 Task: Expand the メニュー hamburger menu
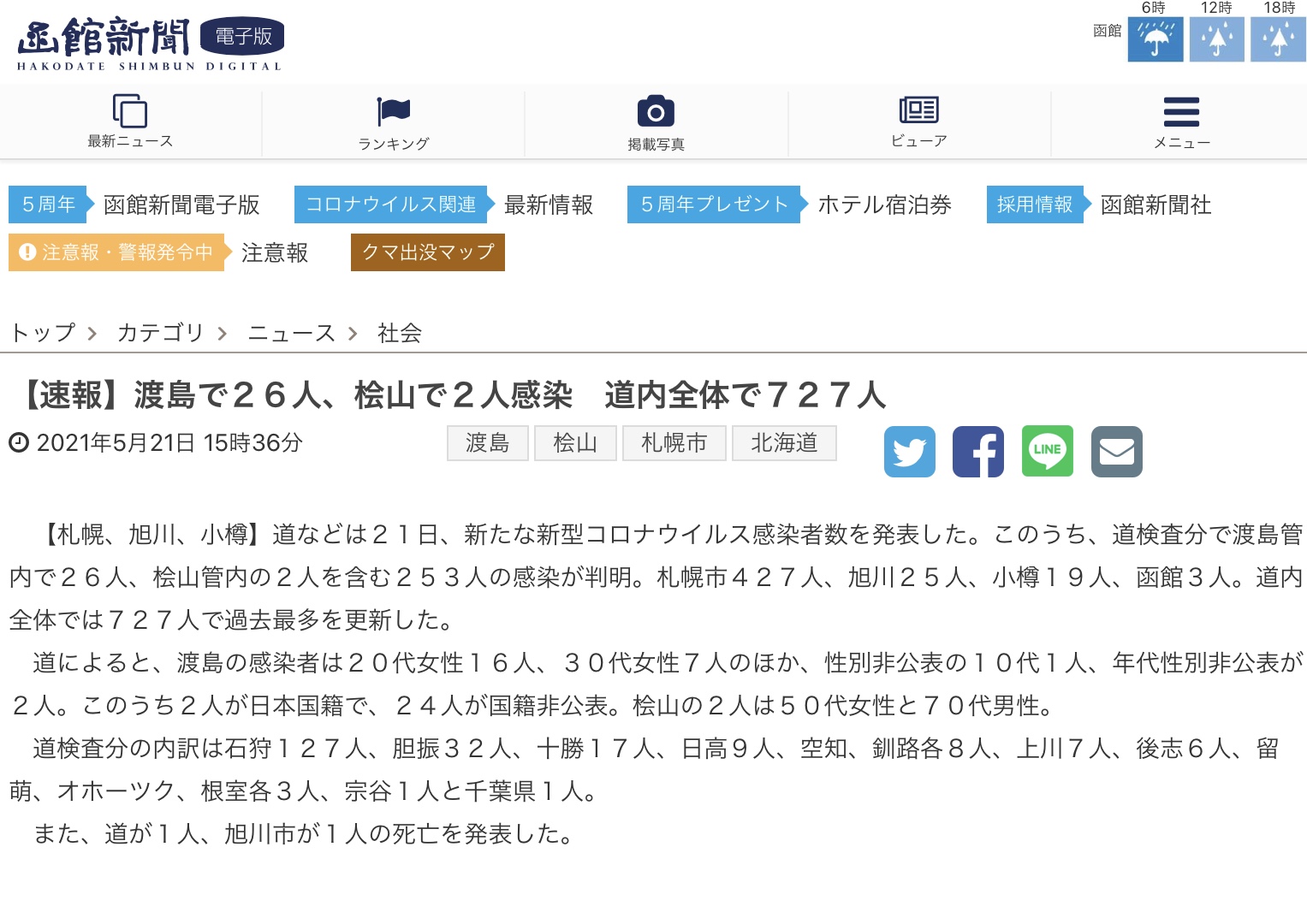tap(1181, 112)
